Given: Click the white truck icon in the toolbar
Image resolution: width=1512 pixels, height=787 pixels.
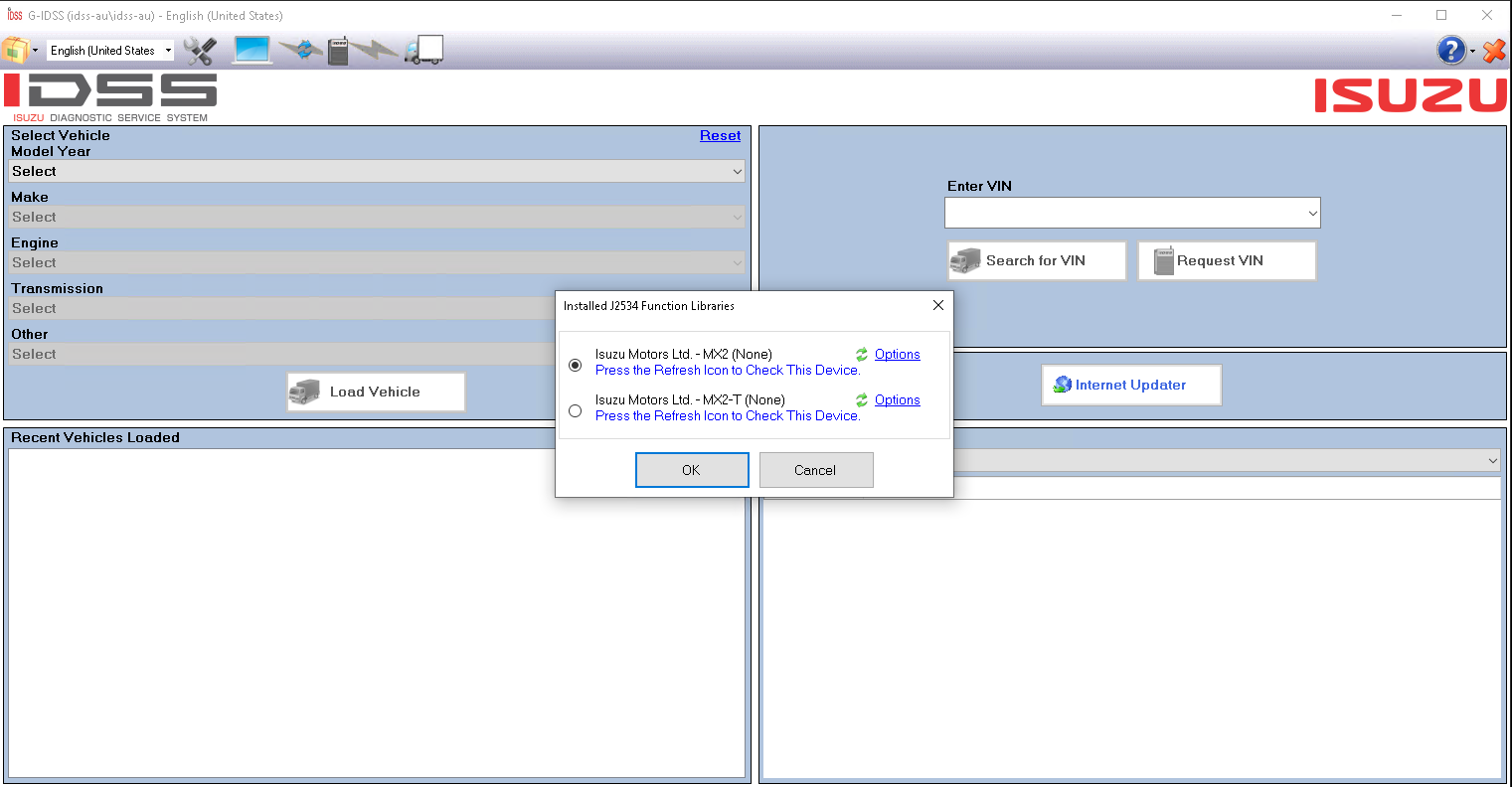Looking at the screenshot, I should [423, 51].
